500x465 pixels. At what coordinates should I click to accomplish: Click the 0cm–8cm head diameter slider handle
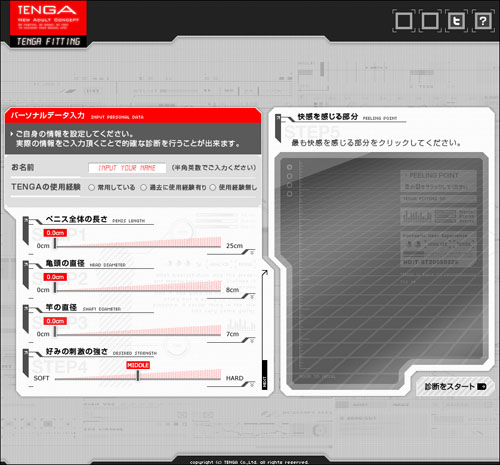(55, 288)
